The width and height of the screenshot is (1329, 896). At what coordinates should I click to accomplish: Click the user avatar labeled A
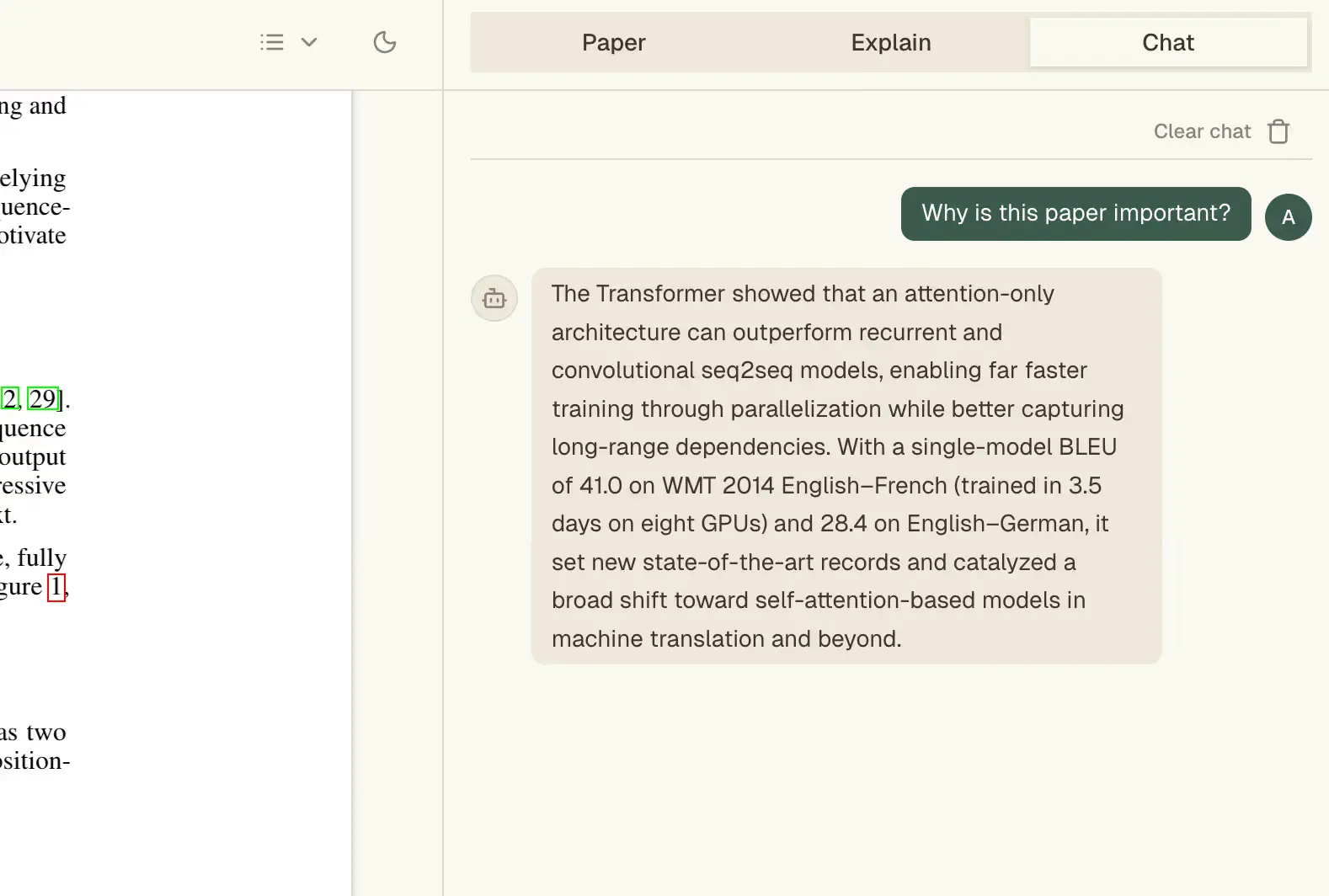click(x=1288, y=217)
